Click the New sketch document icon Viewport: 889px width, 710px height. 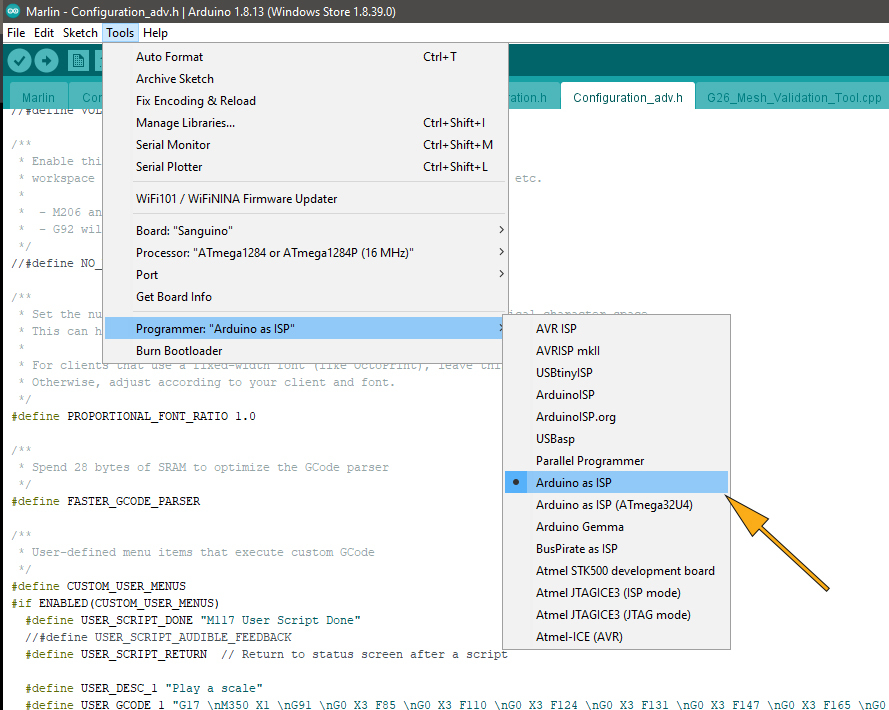78,60
